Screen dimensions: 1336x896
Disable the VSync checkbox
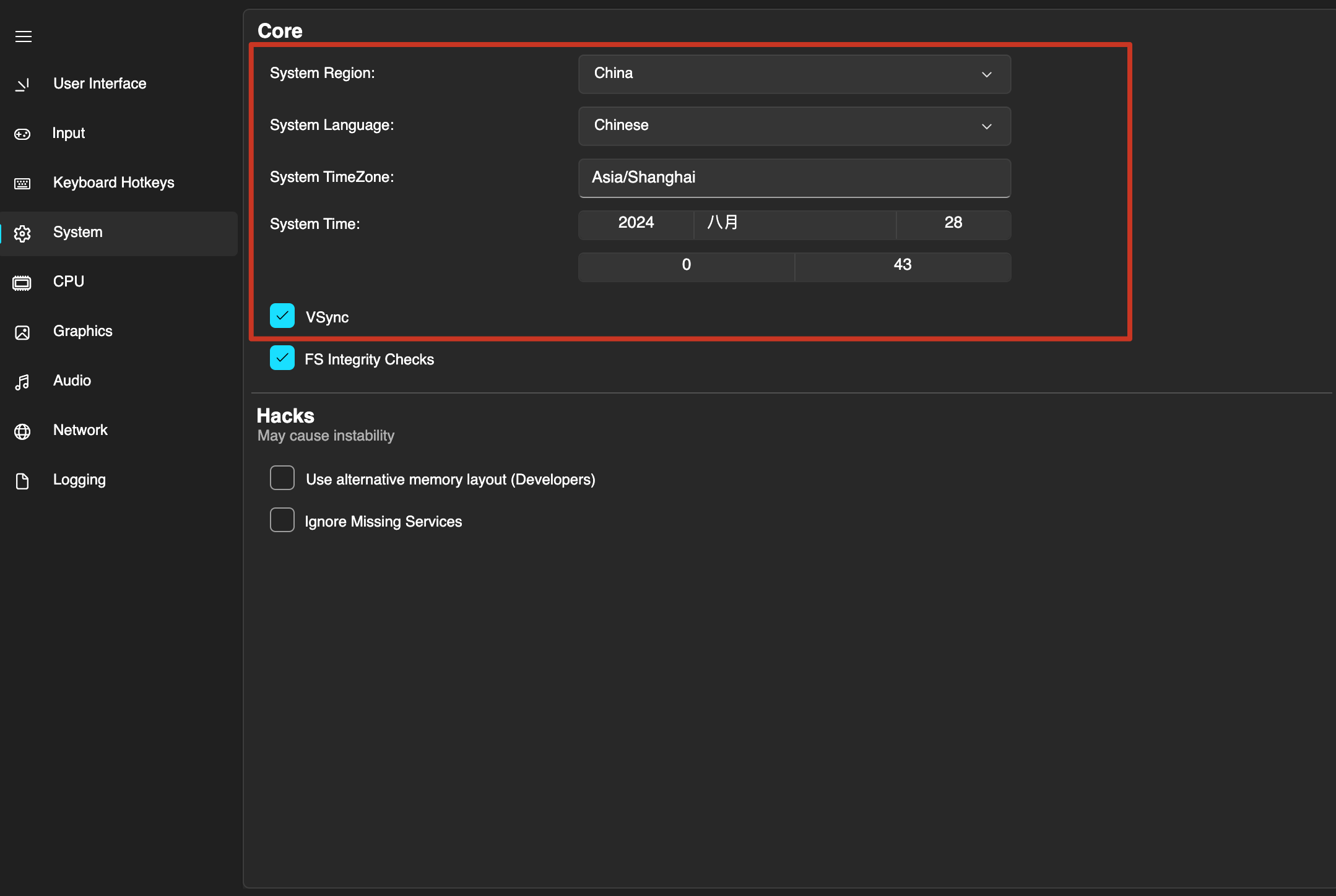click(x=282, y=316)
